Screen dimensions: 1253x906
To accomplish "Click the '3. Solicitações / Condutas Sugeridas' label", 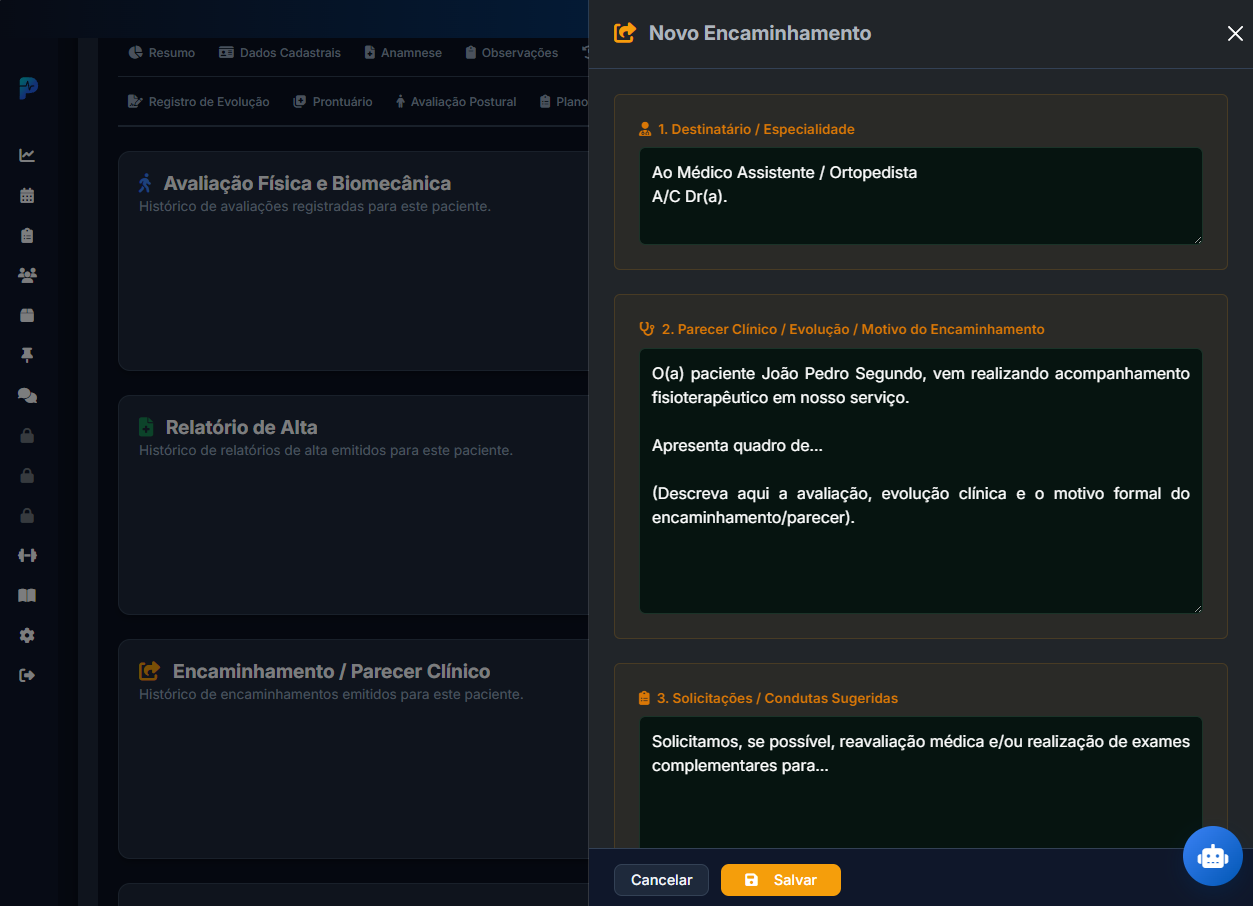I will pyautogui.click(x=777, y=698).
